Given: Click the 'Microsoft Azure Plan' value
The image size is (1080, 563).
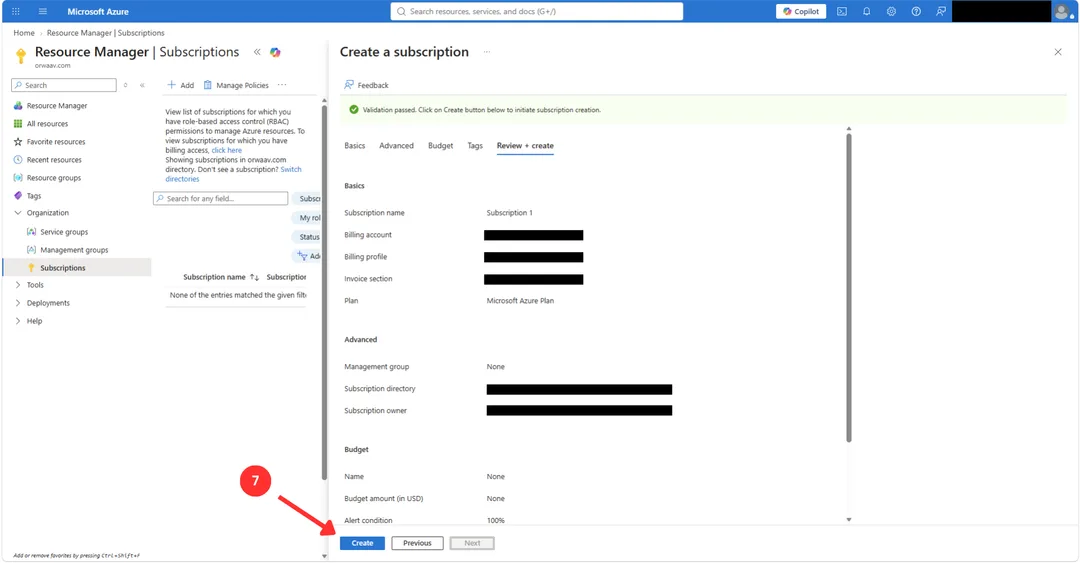Looking at the screenshot, I should tap(520, 300).
